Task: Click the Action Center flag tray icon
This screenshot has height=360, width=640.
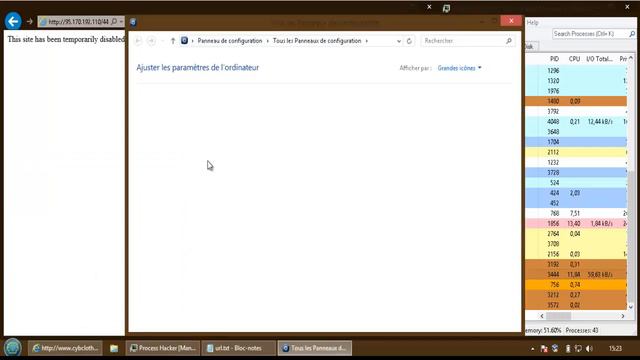Action: (x=544, y=349)
